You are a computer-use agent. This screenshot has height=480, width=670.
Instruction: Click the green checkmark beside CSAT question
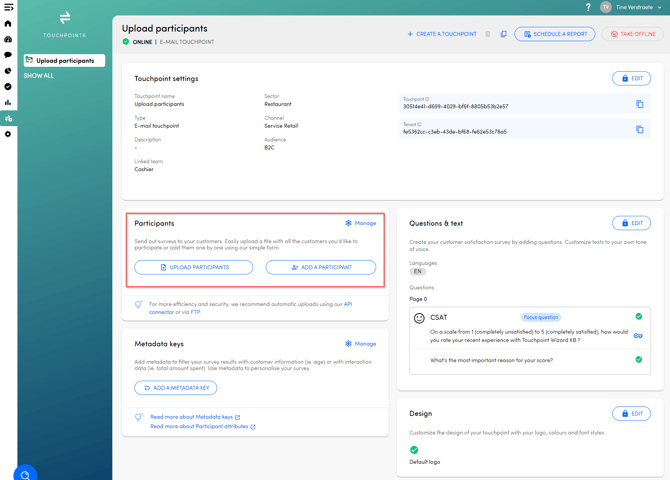click(638, 317)
